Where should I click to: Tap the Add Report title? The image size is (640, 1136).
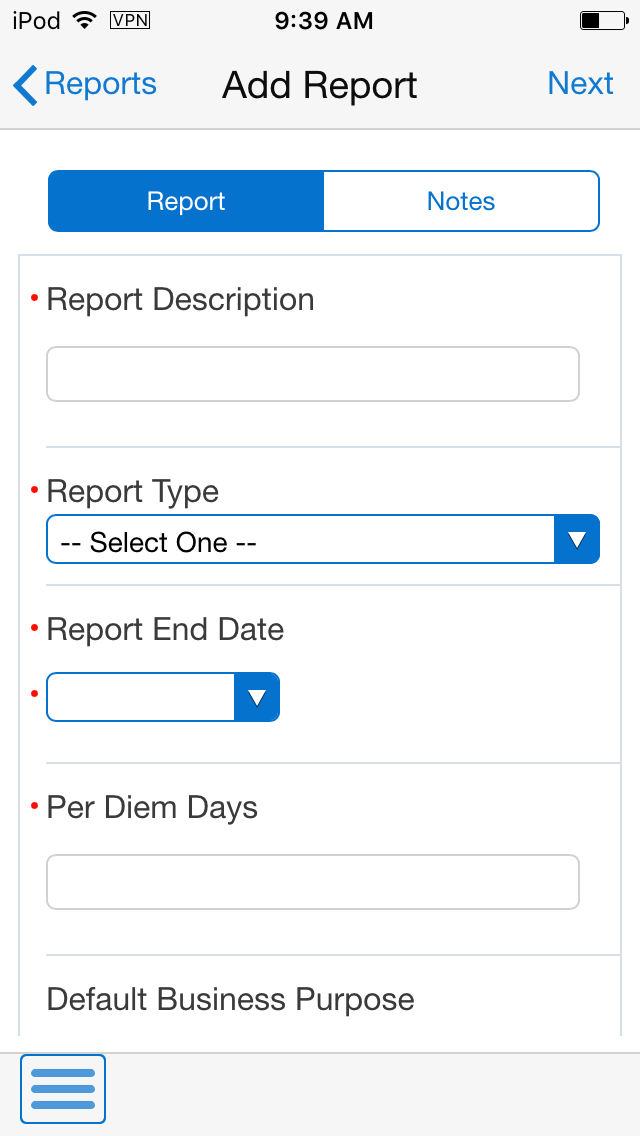[x=320, y=85]
